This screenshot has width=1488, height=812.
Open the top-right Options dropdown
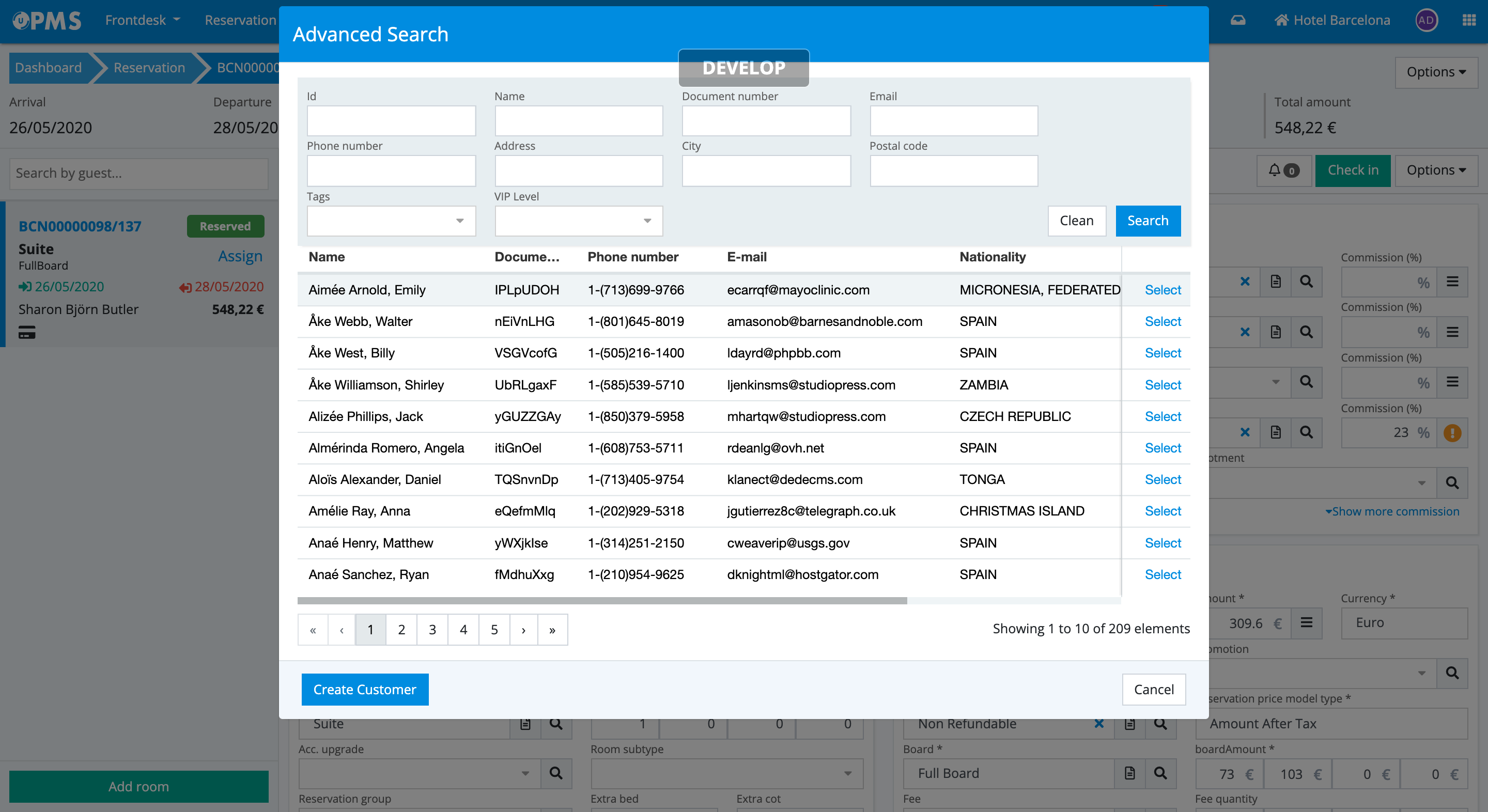[1435, 72]
